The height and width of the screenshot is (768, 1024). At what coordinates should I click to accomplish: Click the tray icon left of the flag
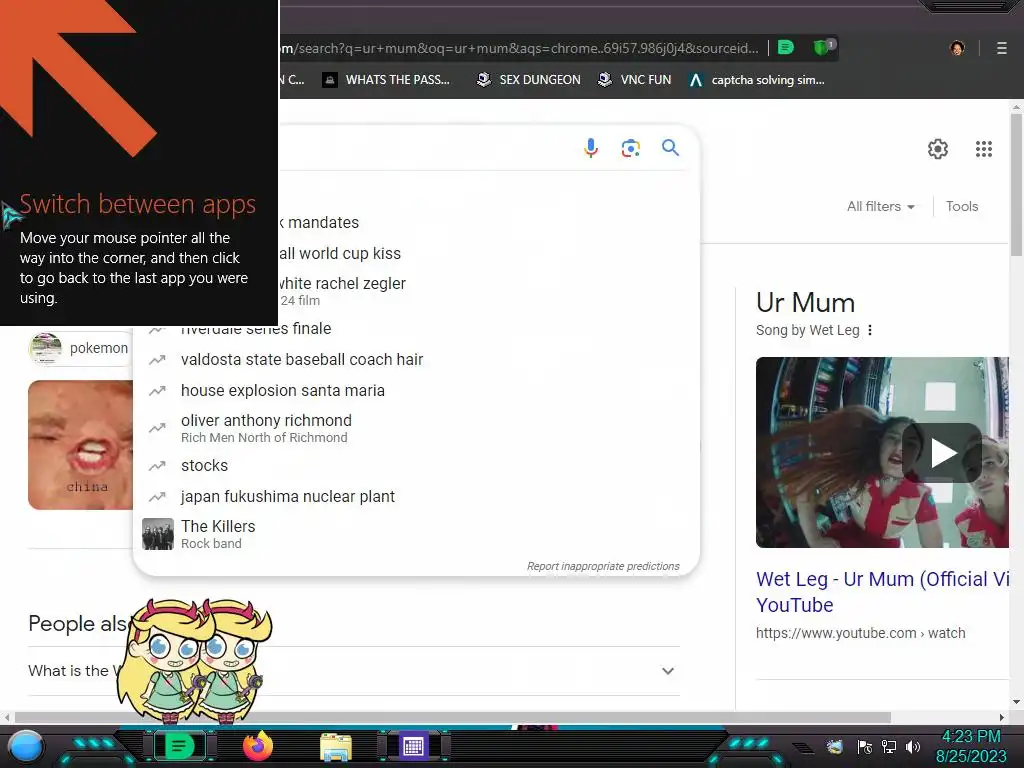tap(835, 746)
